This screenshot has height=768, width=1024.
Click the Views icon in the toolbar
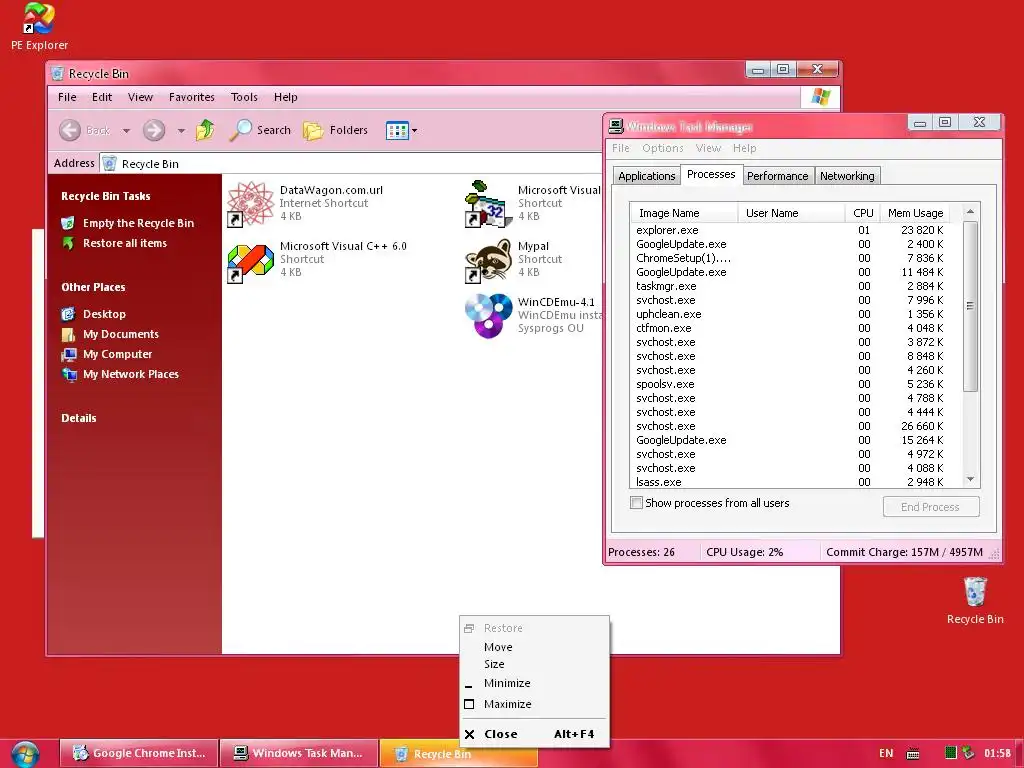397,131
